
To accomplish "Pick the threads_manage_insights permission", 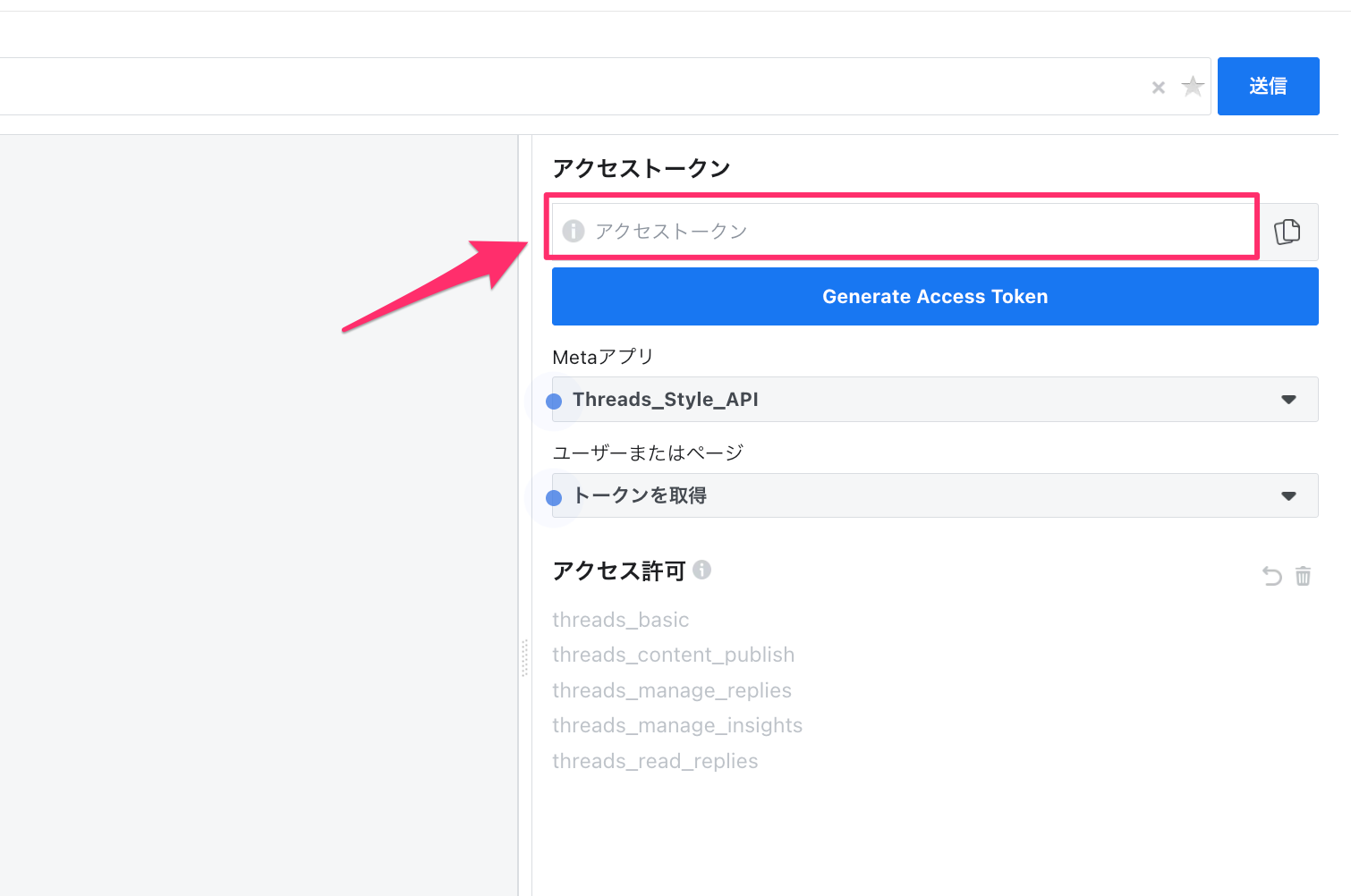I will (676, 725).
